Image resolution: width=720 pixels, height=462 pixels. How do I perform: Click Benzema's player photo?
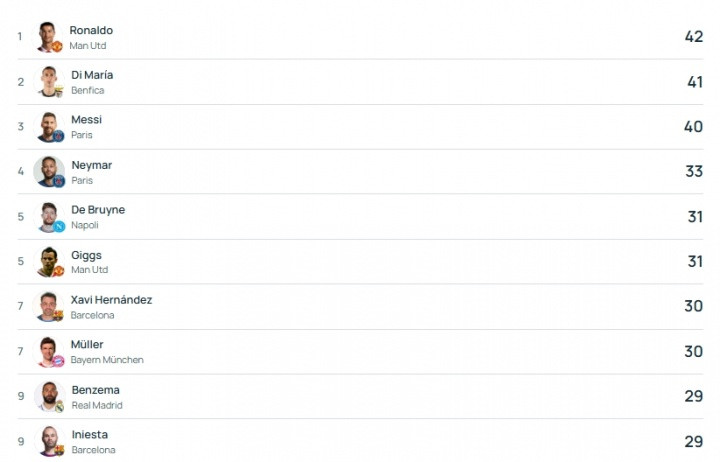[49, 397]
